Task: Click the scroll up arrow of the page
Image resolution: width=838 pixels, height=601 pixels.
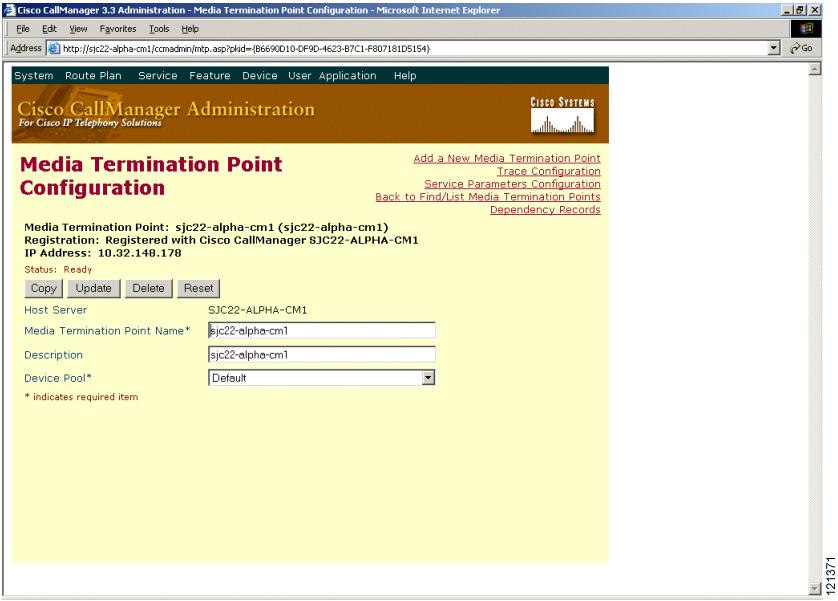Action: 814,69
